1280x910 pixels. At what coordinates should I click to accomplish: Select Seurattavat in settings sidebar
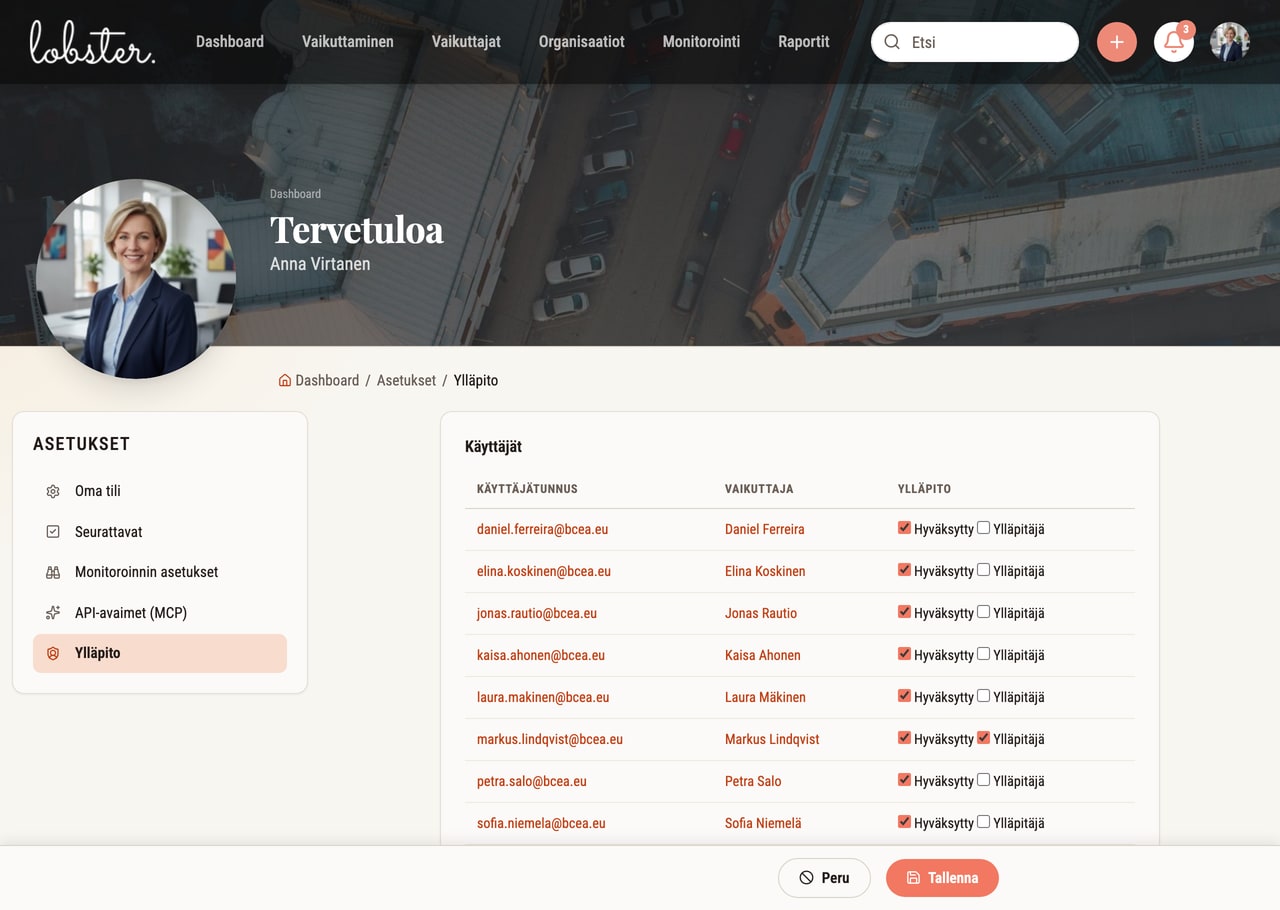pyautogui.click(x=160, y=532)
